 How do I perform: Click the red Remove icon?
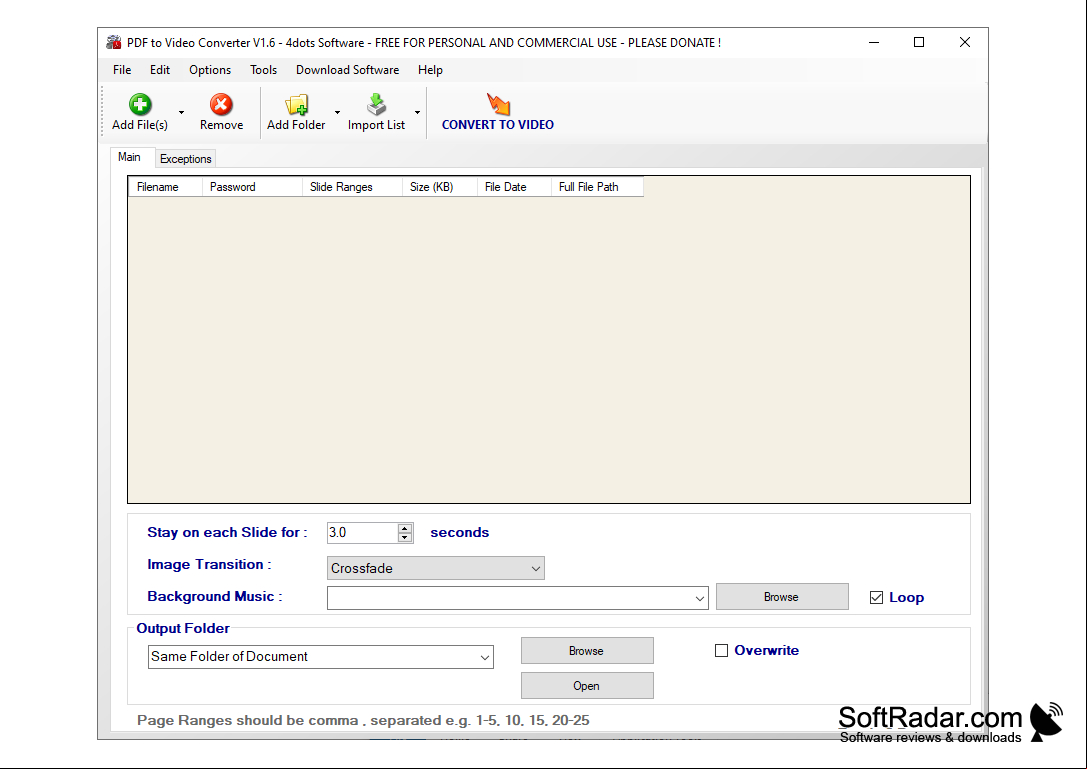[221, 105]
